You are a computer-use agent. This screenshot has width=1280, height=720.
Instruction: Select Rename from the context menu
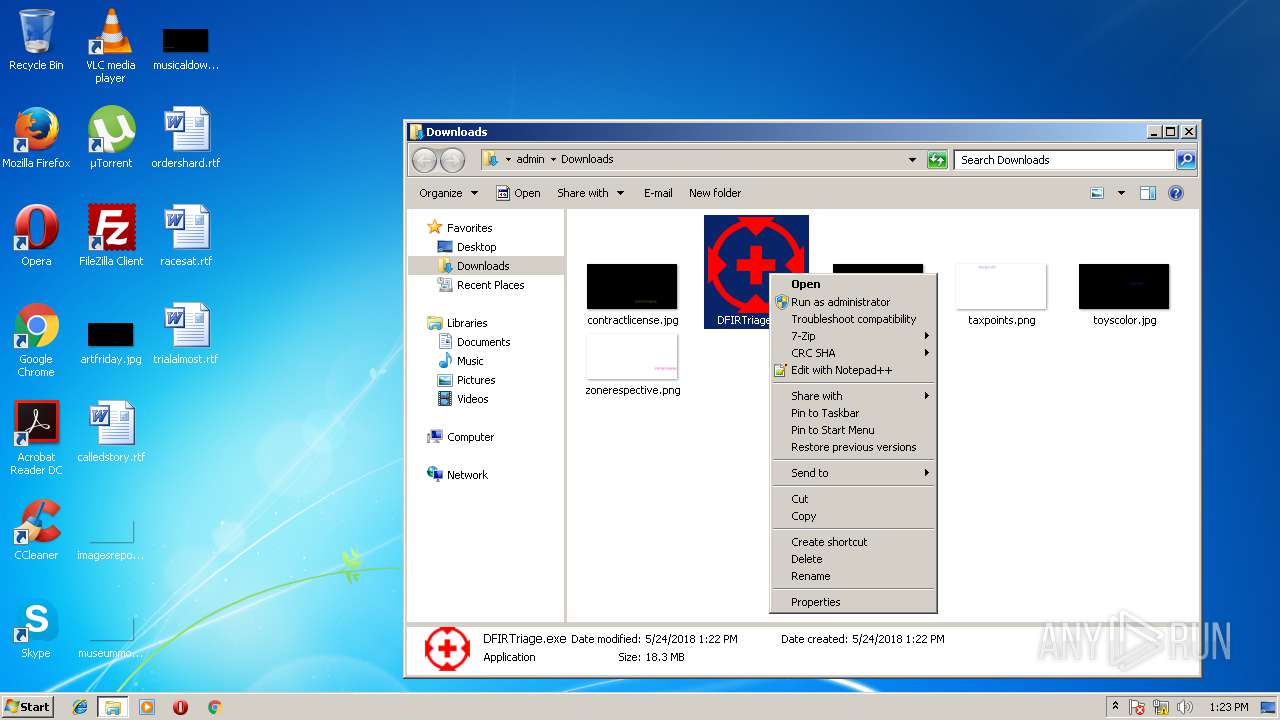pos(853,576)
